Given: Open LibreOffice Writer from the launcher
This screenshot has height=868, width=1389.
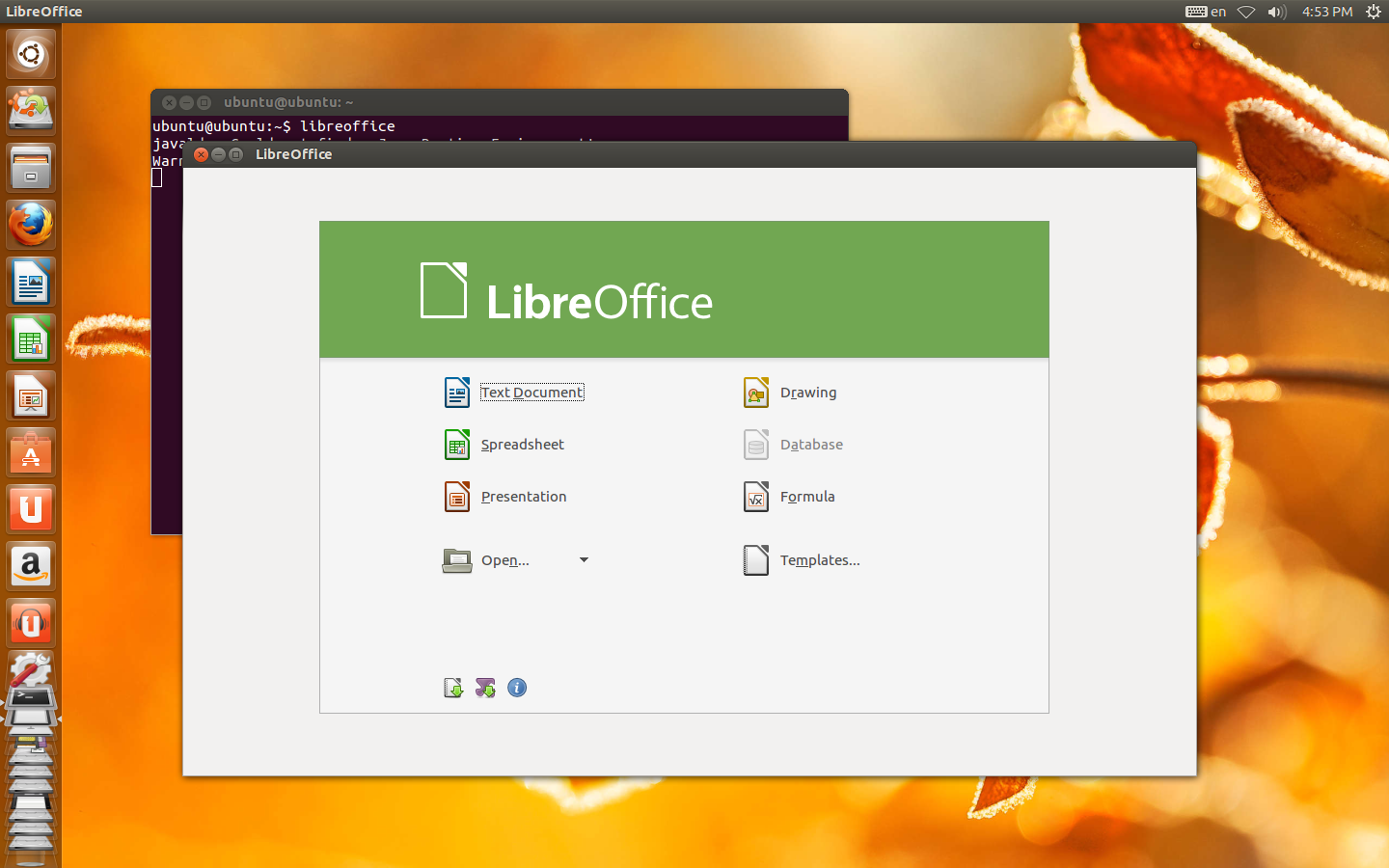Looking at the screenshot, I should tap(31, 282).
